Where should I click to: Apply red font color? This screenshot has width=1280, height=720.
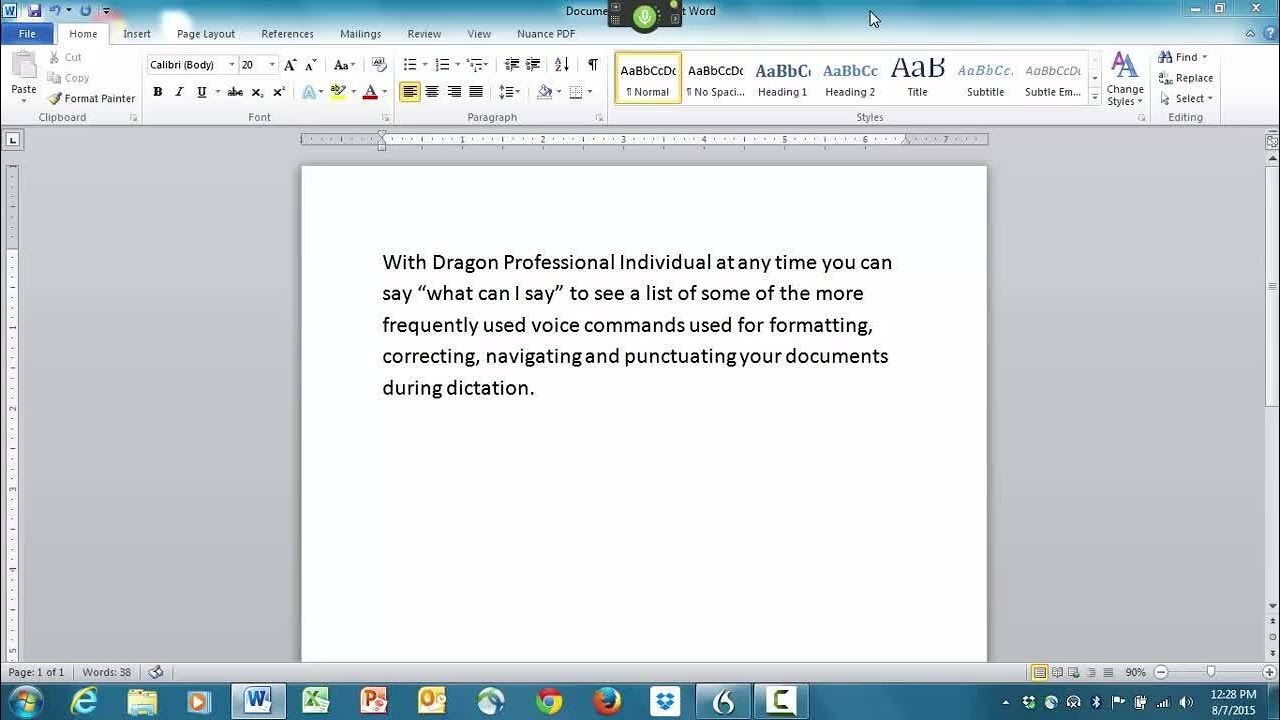tap(370, 92)
